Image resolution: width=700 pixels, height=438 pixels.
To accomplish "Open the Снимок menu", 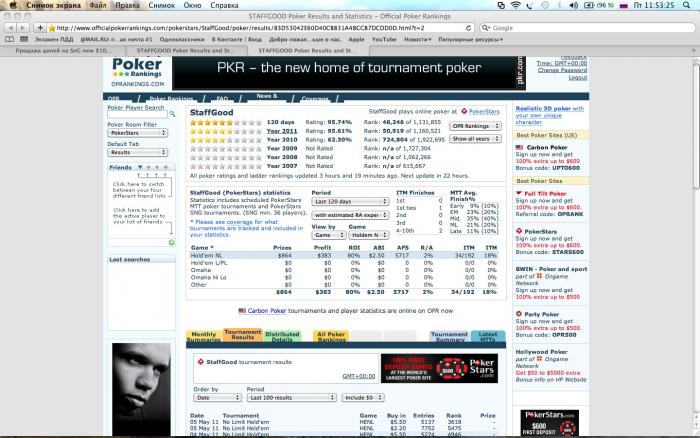I will (x=162, y=5).
